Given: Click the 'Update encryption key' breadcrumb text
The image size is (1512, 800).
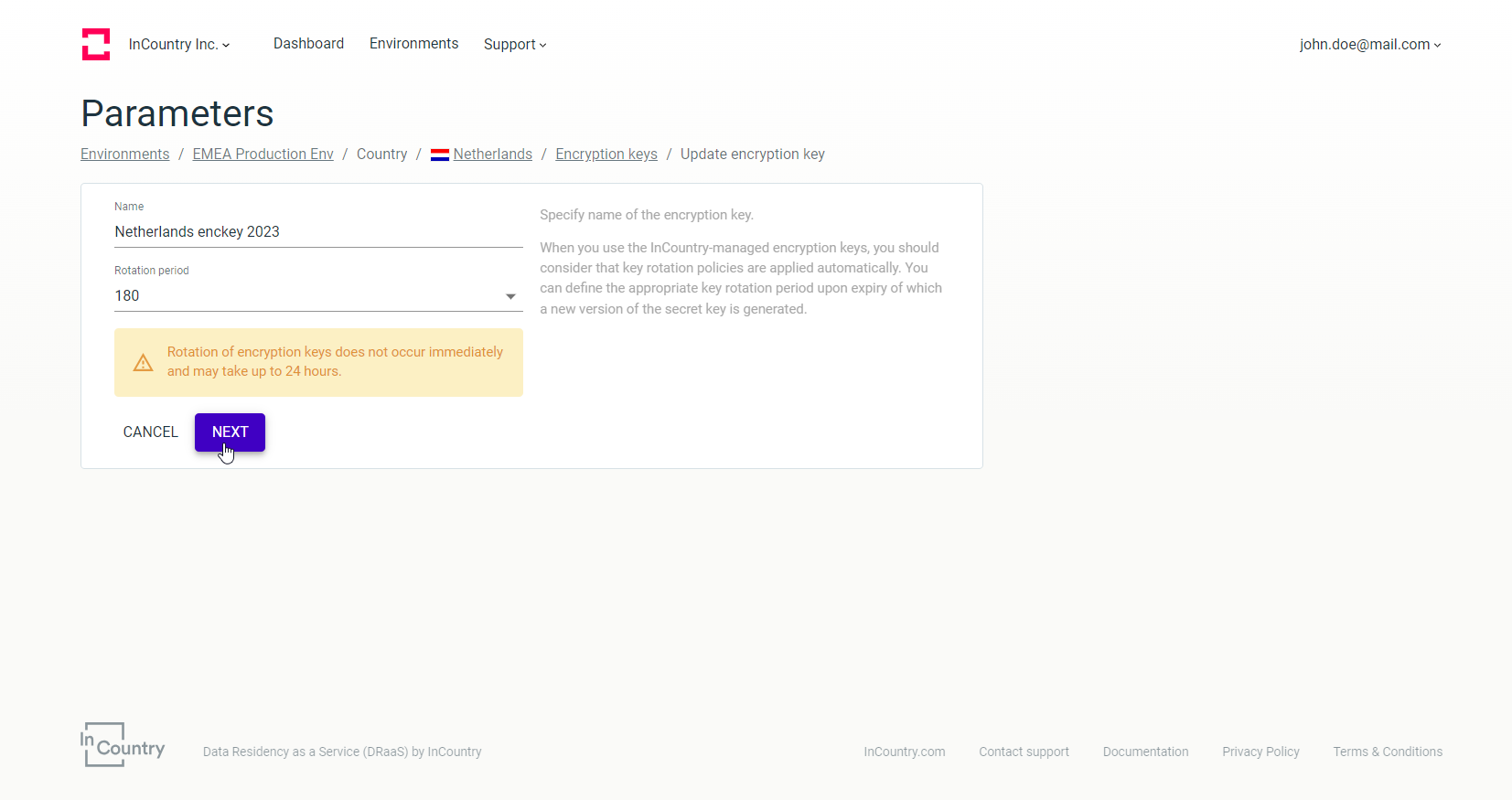Looking at the screenshot, I should 753,154.
